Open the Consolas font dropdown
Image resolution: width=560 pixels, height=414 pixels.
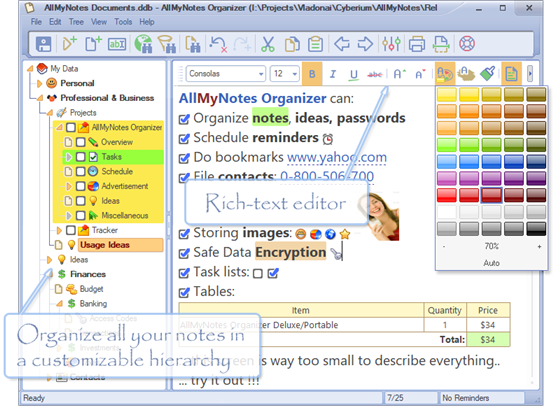[x=261, y=74]
